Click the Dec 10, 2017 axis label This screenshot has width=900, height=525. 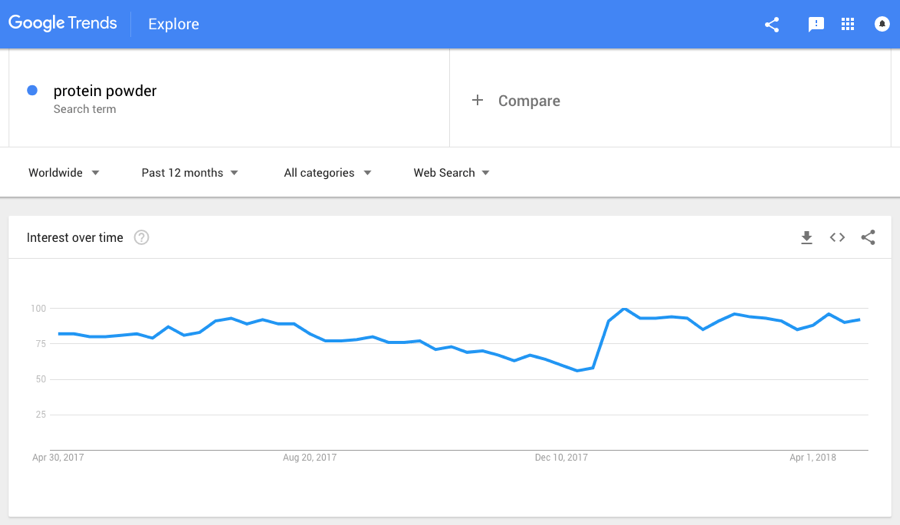(561, 458)
